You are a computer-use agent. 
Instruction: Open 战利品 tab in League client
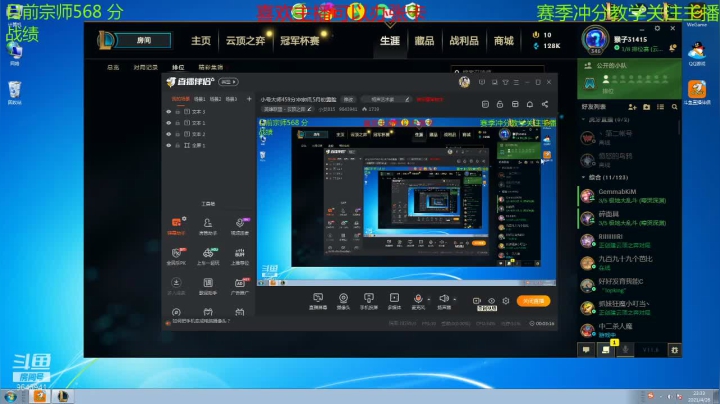click(464, 41)
